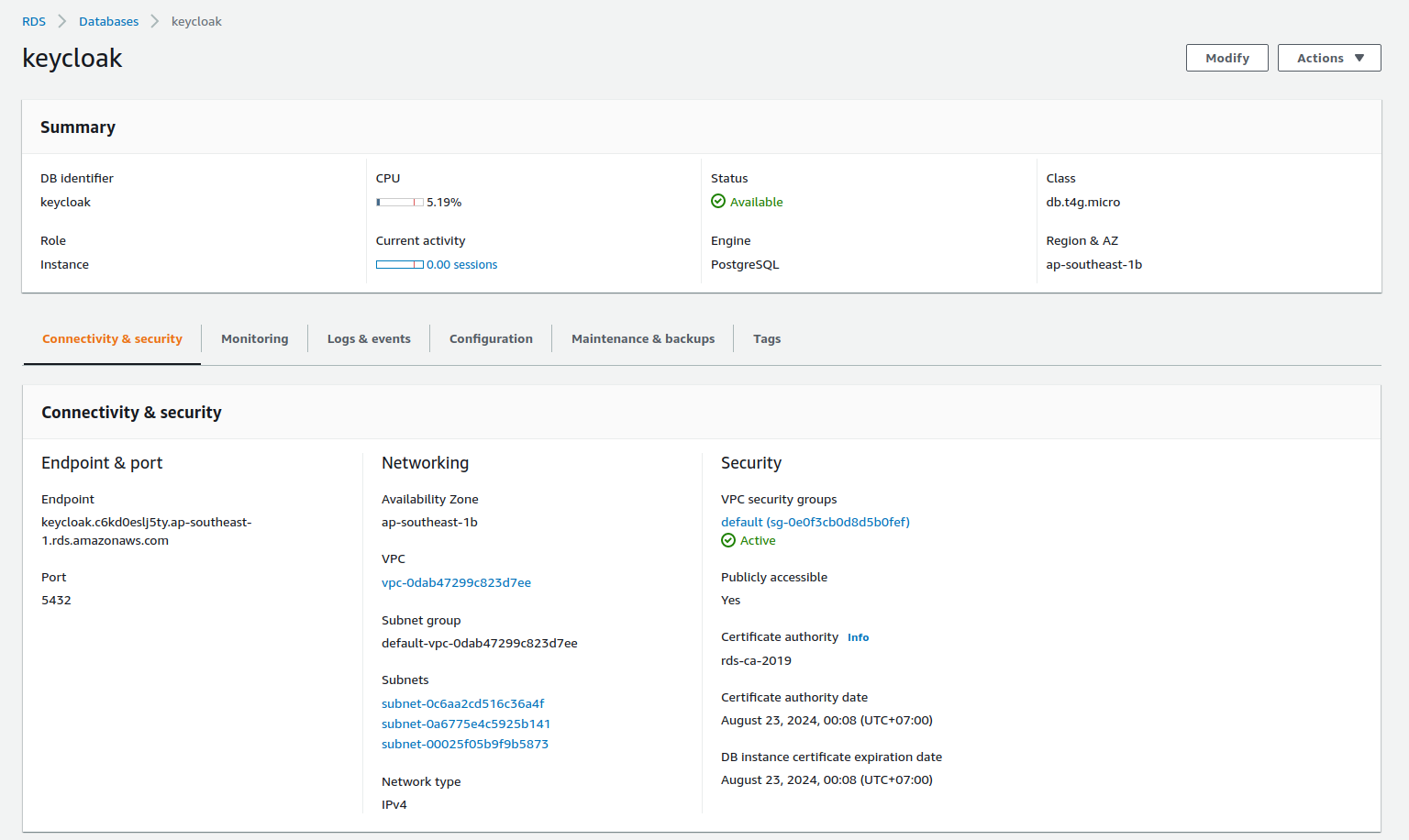The width and height of the screenshot is (1409, 840).
Task: Click the RDS breadcrumb link
Action: click(x=33, y=21)
